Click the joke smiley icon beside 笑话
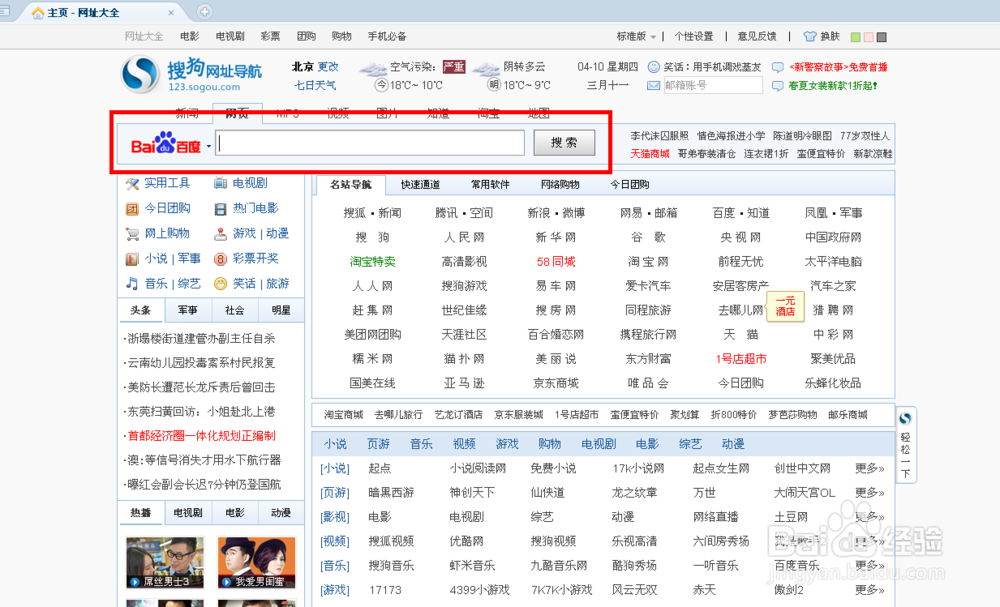The image size is (1000, 607). [654, 67]
